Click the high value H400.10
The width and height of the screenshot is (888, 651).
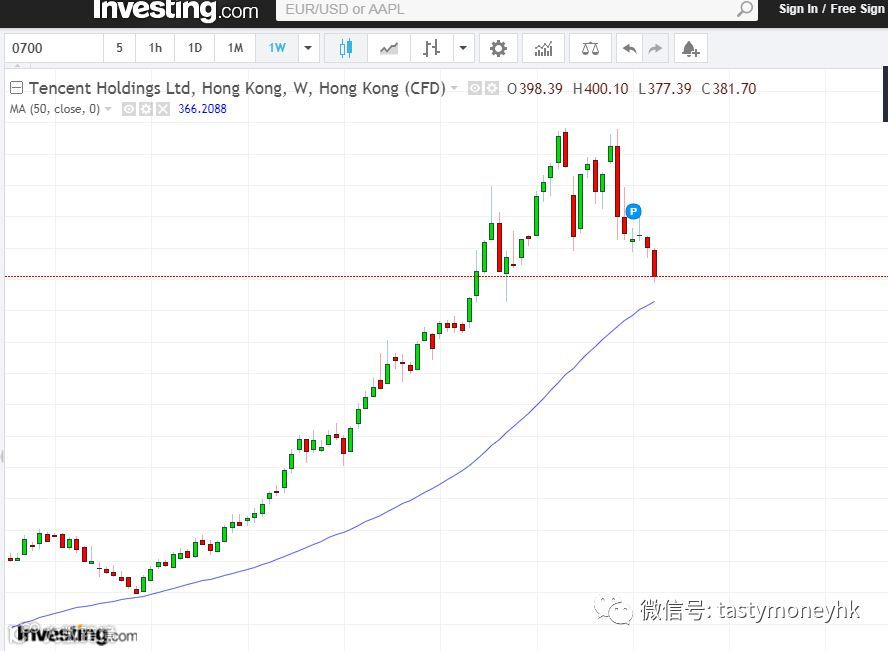click(600, 89)
